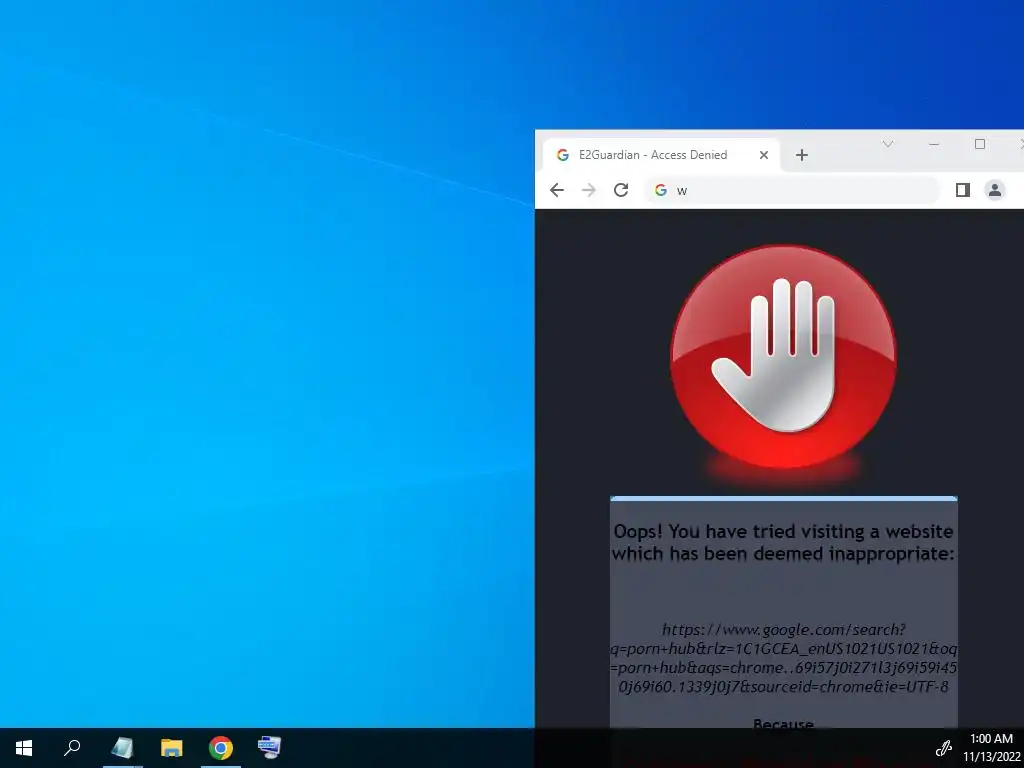Viewport: 1024px width, 768px height.
Task: Click the grayed forward arrow in Chrome
Action: click(588, 190)
